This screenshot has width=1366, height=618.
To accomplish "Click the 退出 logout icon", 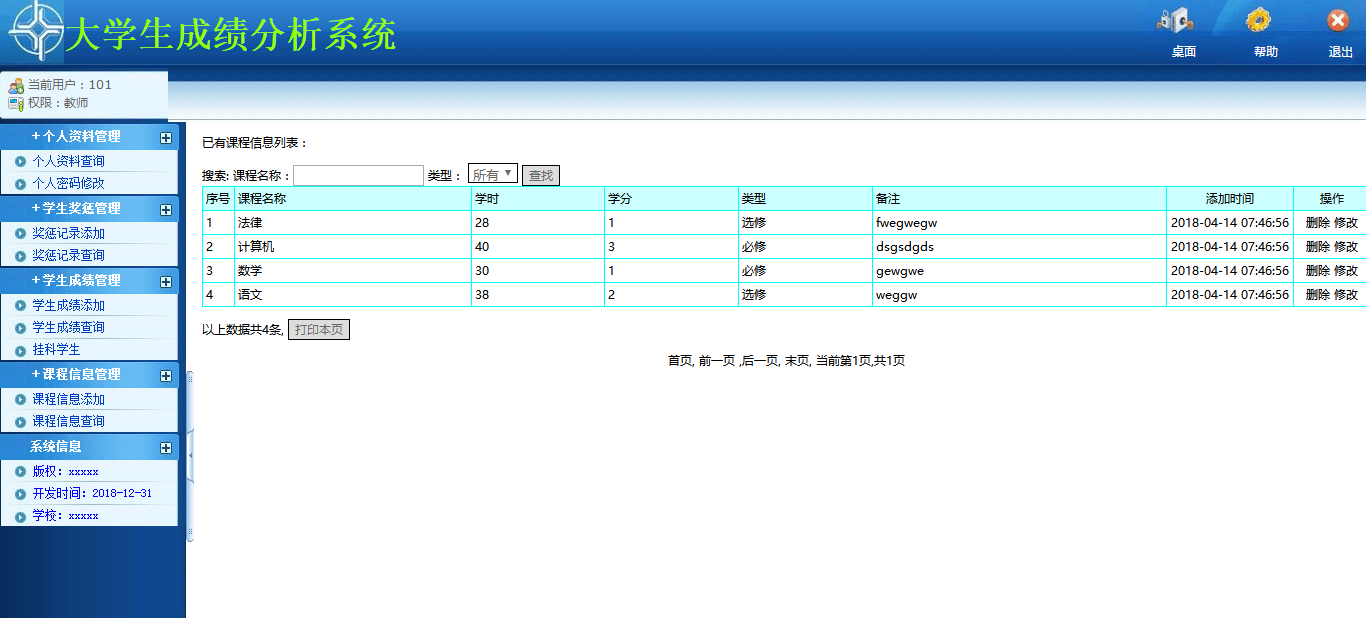I will 1338,20.
